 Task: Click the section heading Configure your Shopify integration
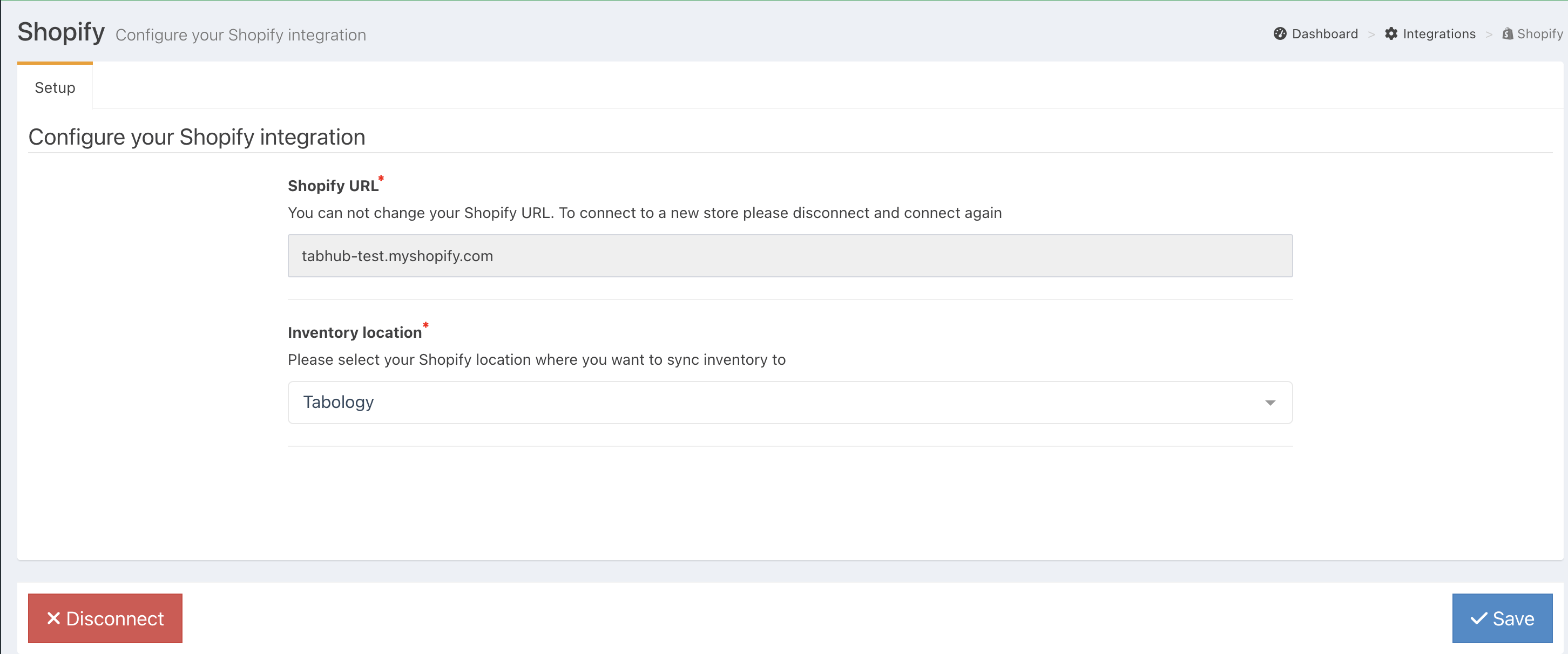click(197, 137)
